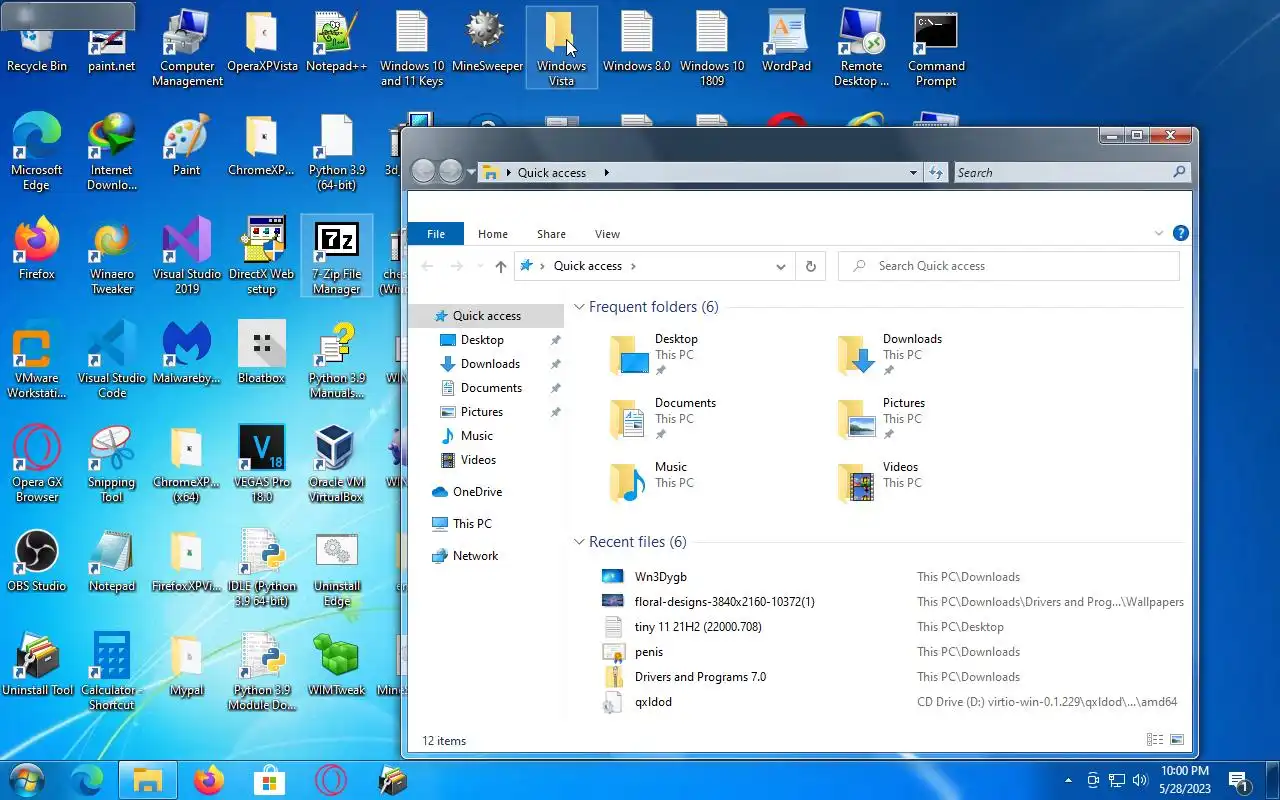Click the volume icon in system tray

[1140, 780]
